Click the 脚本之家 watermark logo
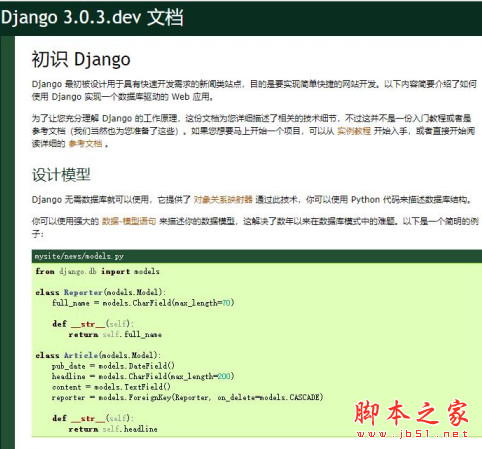The image size is (482, 449). (x=411, y=413)
